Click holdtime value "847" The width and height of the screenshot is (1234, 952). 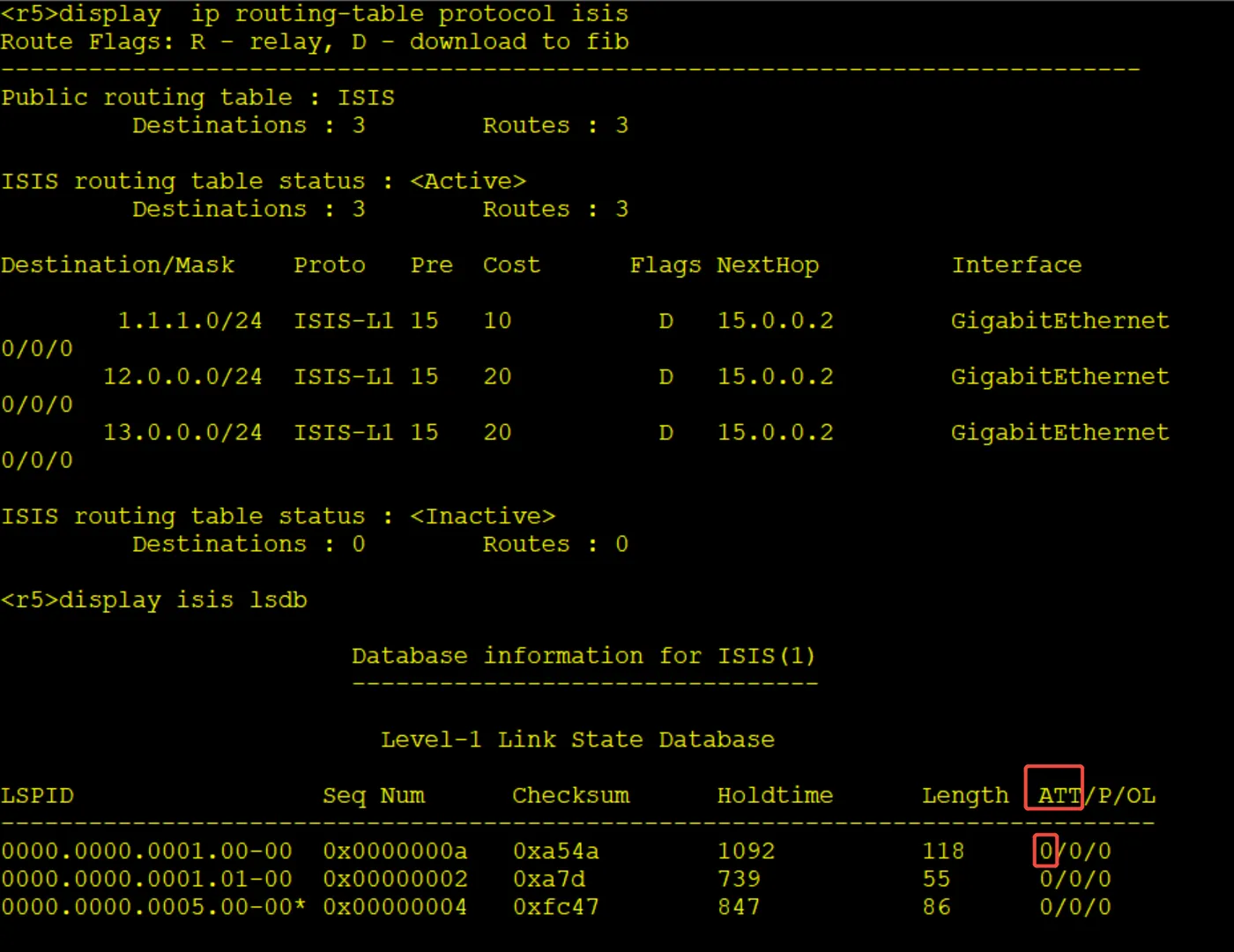click(x=740, y=908)
